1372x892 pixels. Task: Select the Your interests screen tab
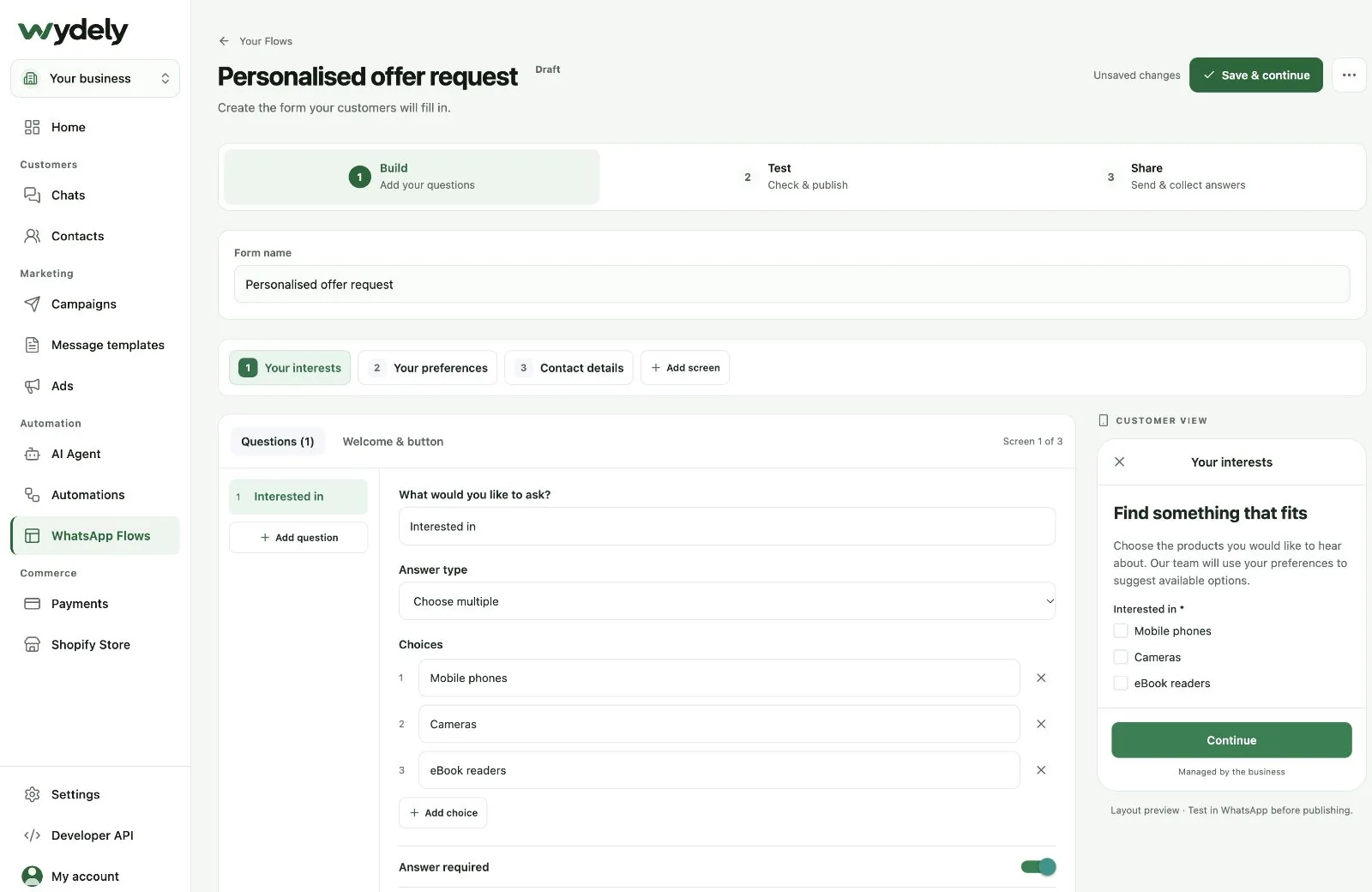(x=290, y=367)
